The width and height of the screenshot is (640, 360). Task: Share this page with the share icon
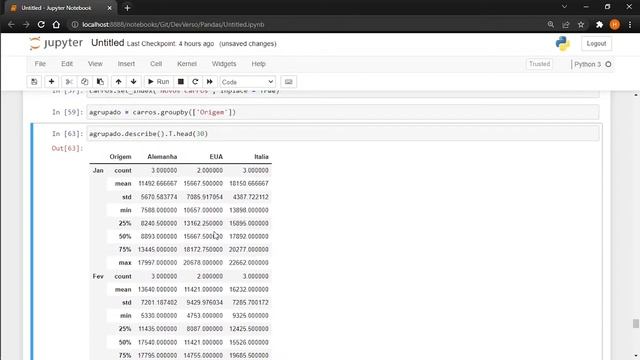(566, 24)
